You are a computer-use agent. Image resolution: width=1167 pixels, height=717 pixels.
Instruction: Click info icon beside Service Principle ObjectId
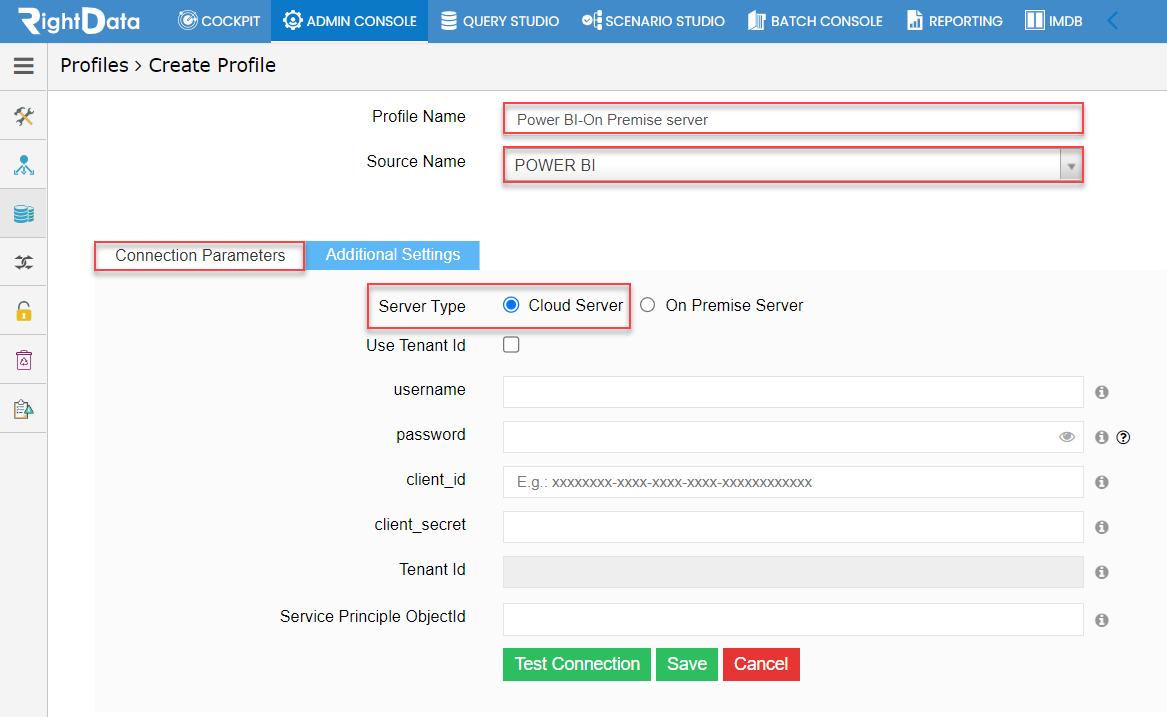click(x=1102, y=620)
